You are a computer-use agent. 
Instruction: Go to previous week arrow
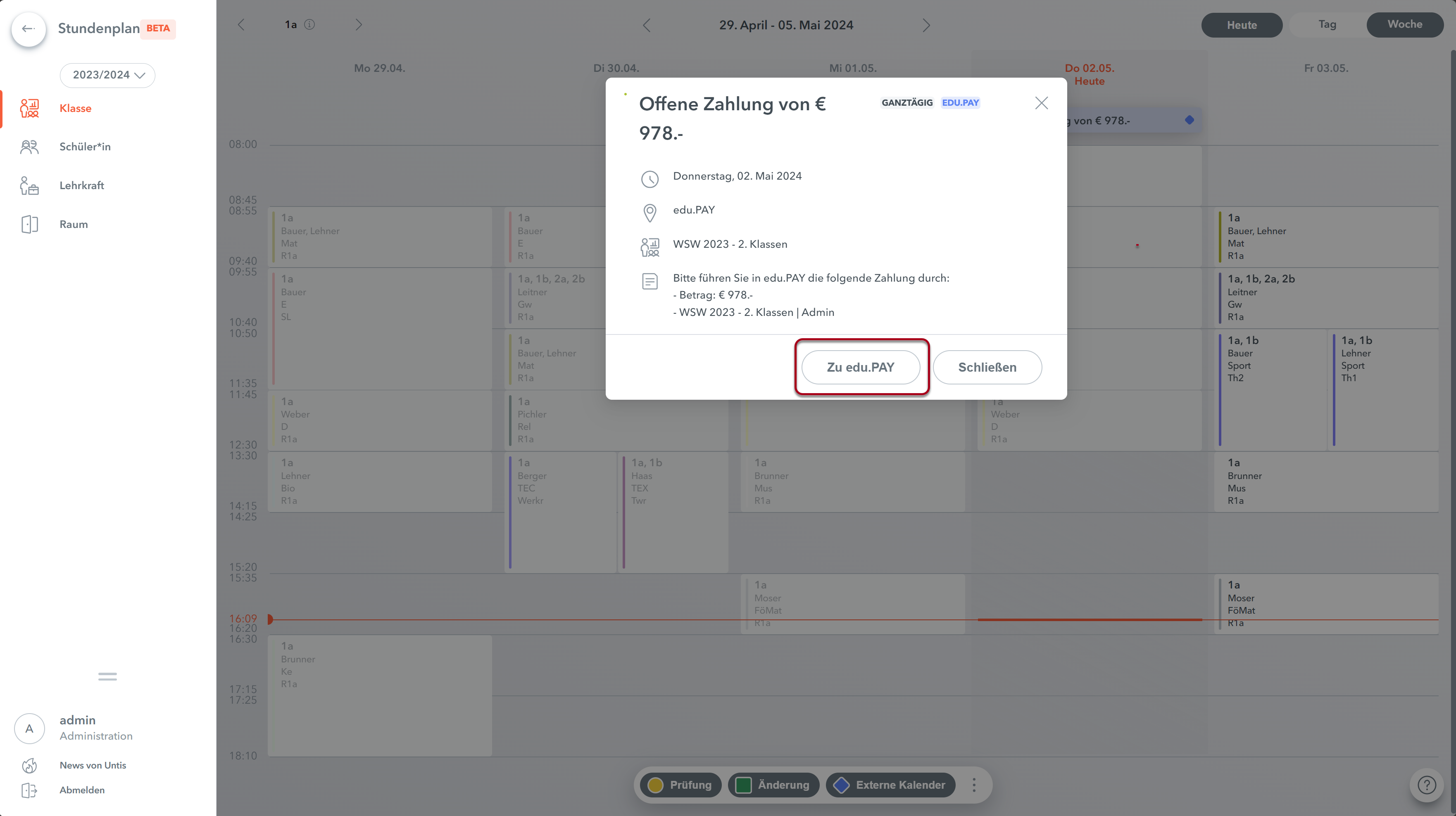click(647, 25)
